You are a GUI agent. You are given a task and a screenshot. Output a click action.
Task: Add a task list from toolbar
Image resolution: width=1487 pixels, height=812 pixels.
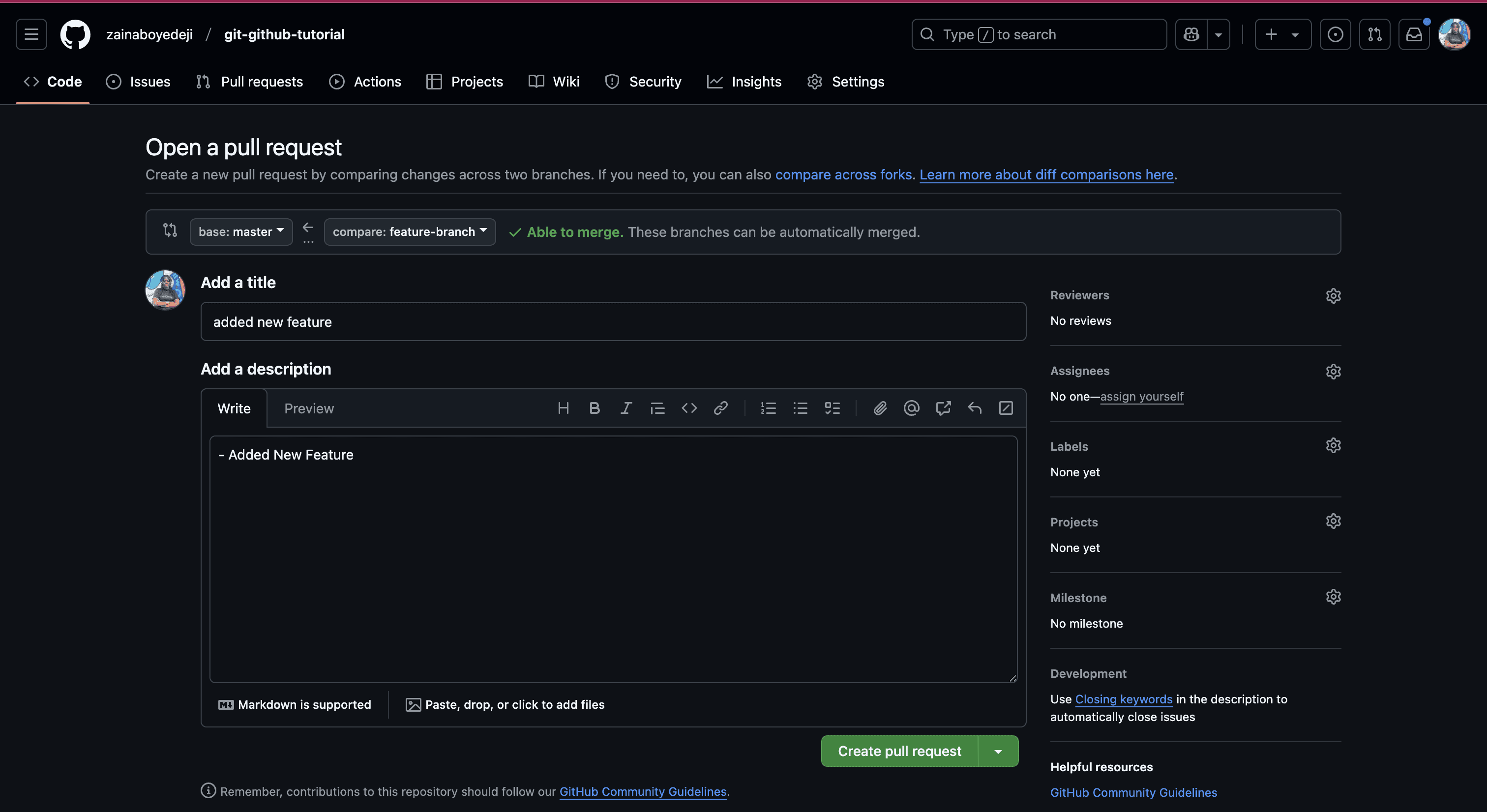pos(832,408)
